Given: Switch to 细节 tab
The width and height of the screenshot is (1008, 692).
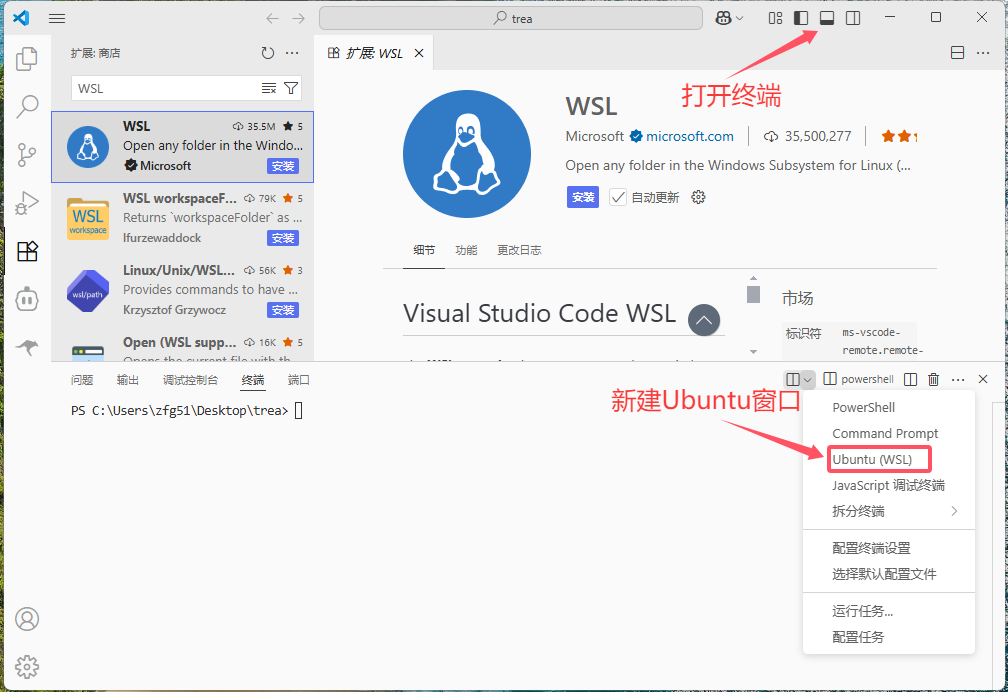Looking at the screenshot, I should pyautogui.click(x=424, y=250).
